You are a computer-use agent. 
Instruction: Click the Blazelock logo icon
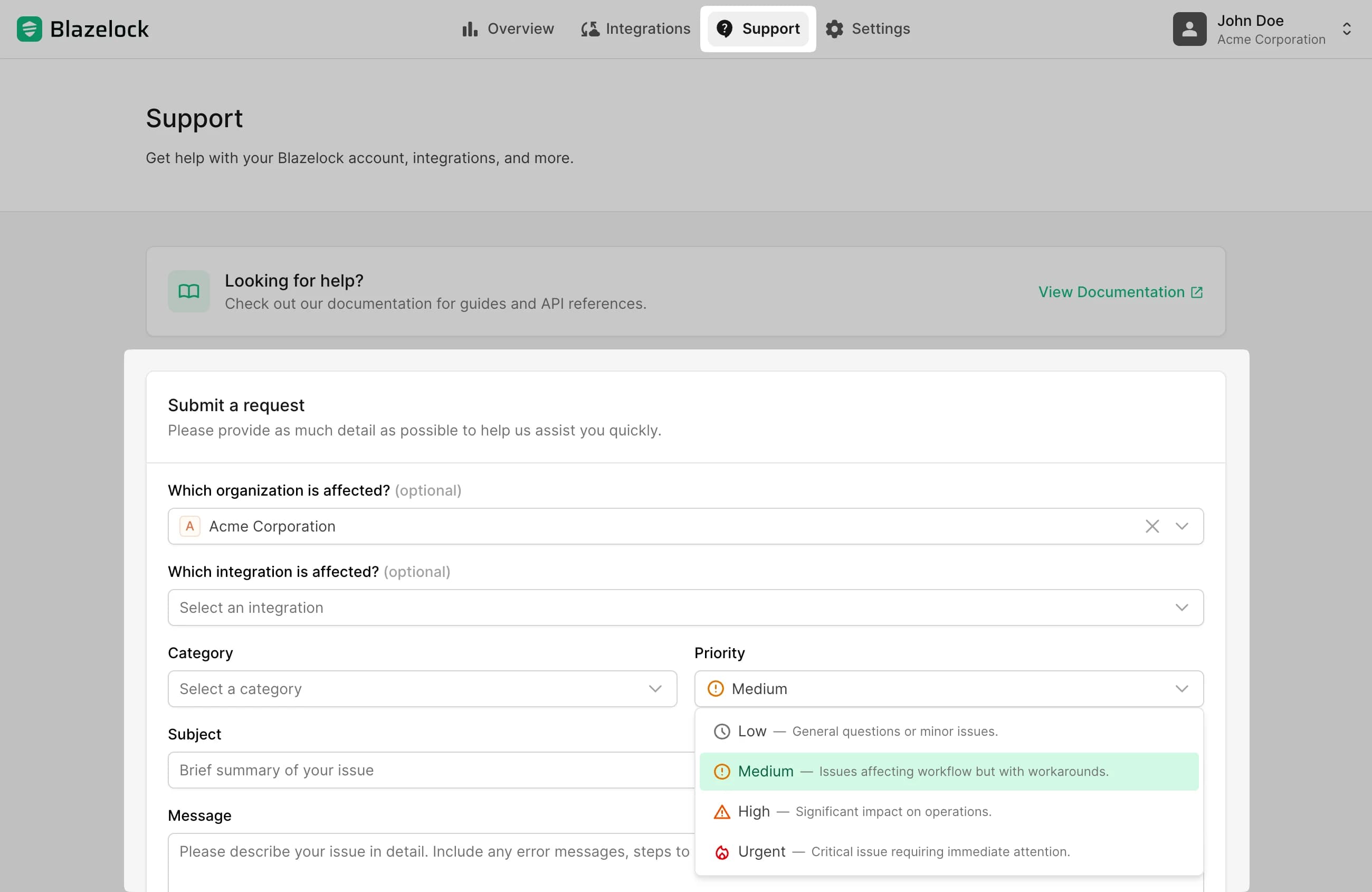[29, 29]
